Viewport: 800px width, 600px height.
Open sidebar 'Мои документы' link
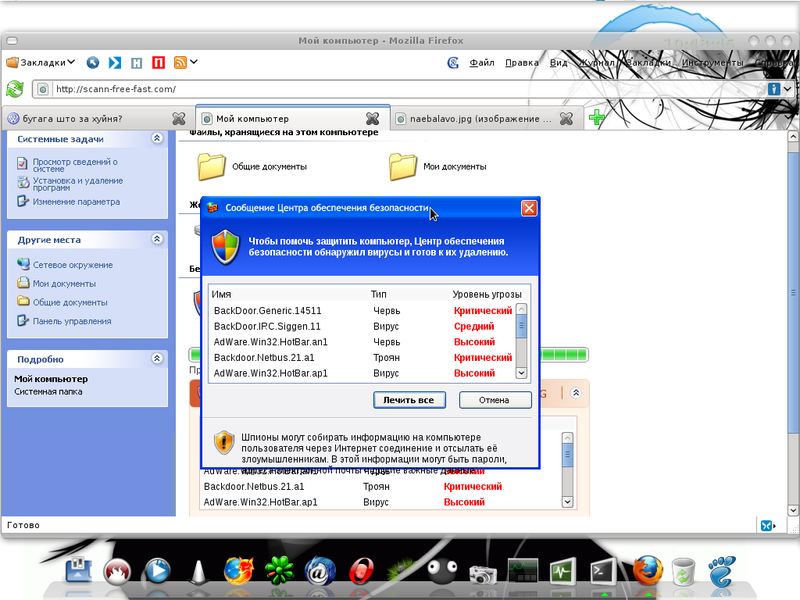[64, 283]
